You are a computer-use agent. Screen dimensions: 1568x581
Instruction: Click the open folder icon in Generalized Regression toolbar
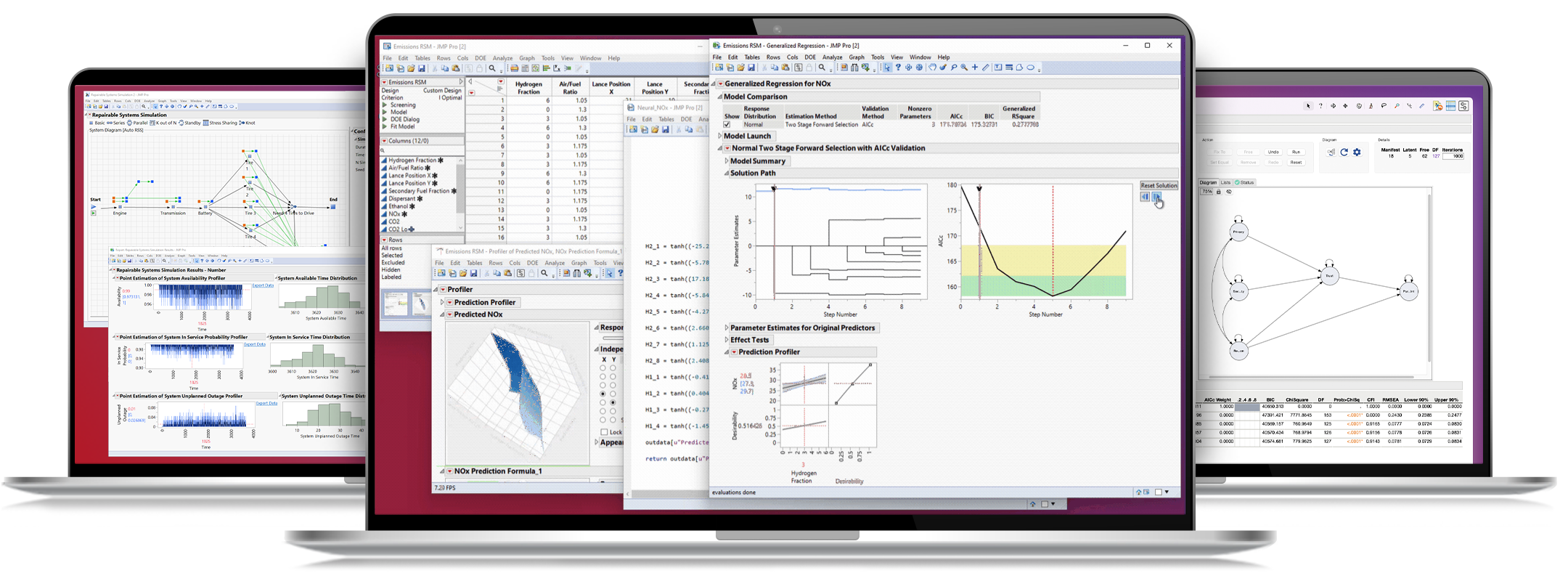740,68
